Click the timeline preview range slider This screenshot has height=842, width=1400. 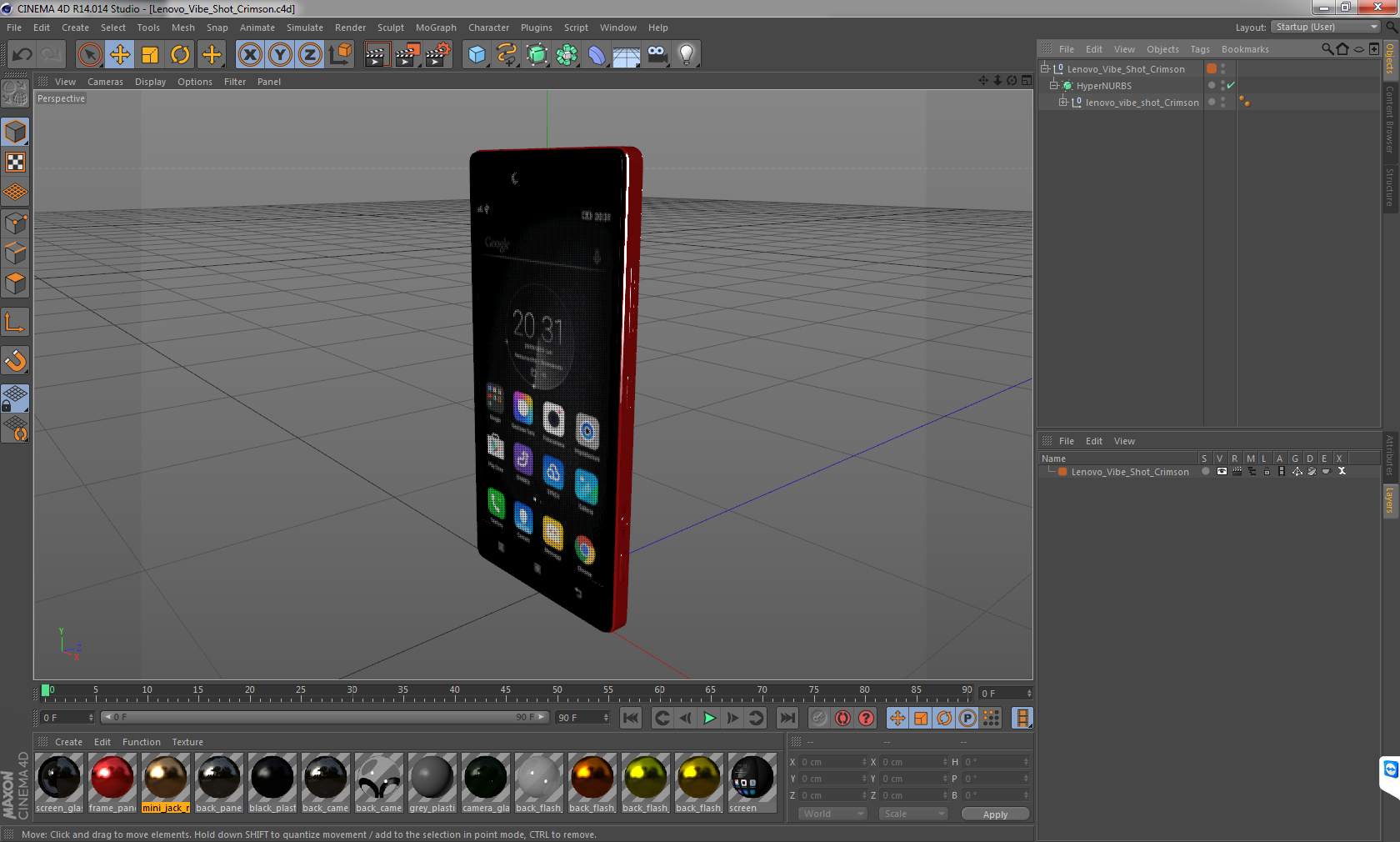(x=325, y=717)
